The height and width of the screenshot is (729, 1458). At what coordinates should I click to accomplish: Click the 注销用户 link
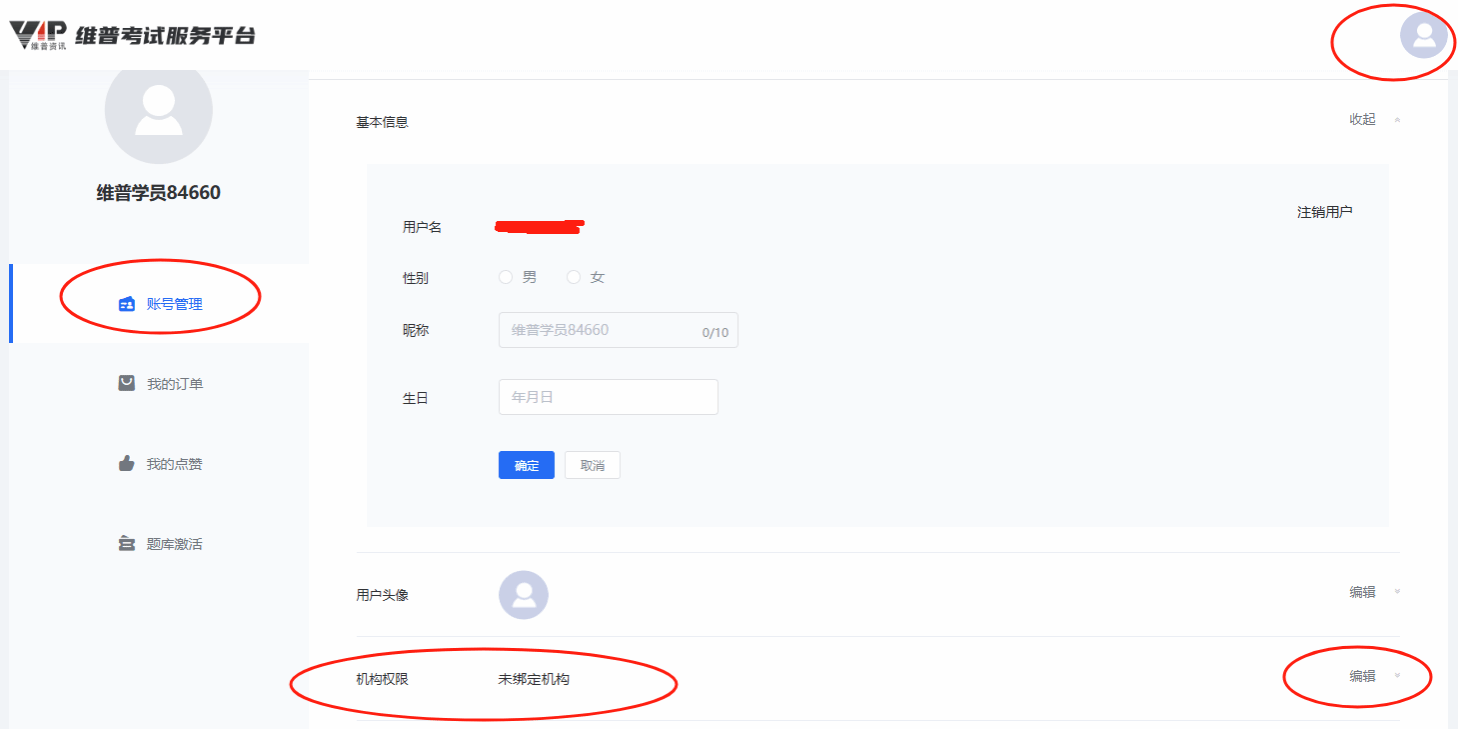(1324, 212)
